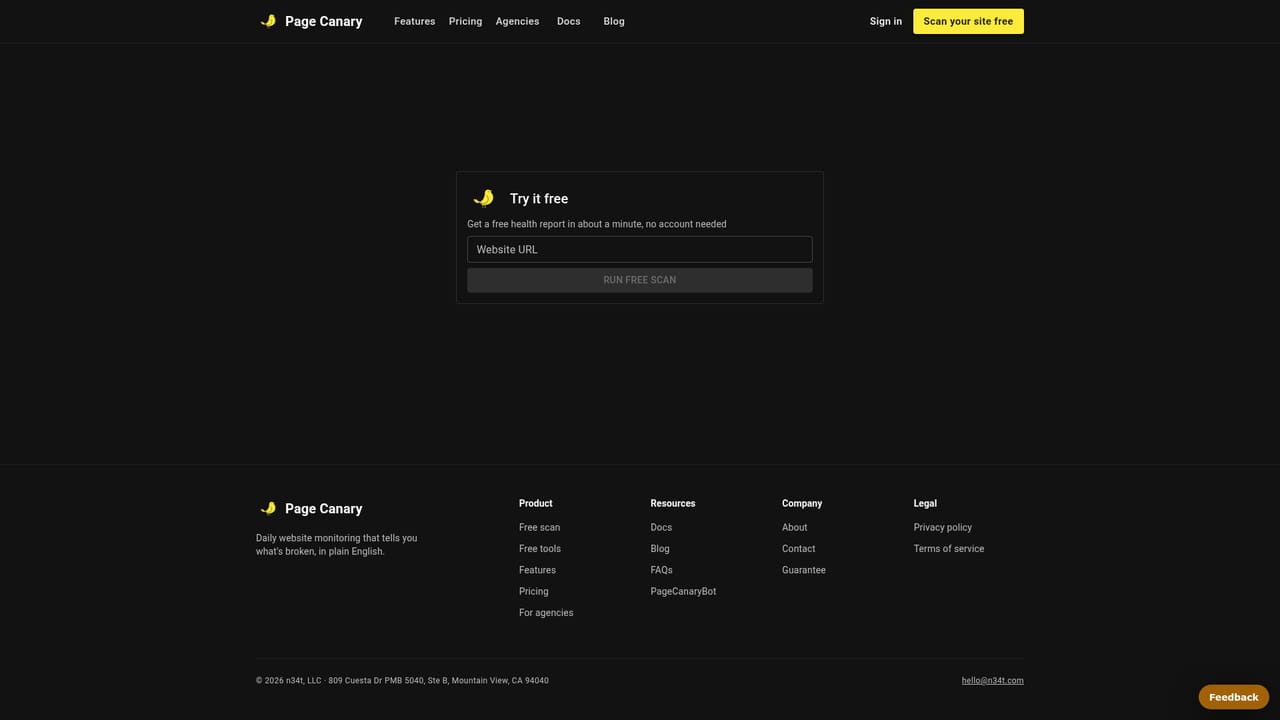This screenshot has height=720, width=1280.
Task: Open the Terms of service link
Action: coord(949,548)
